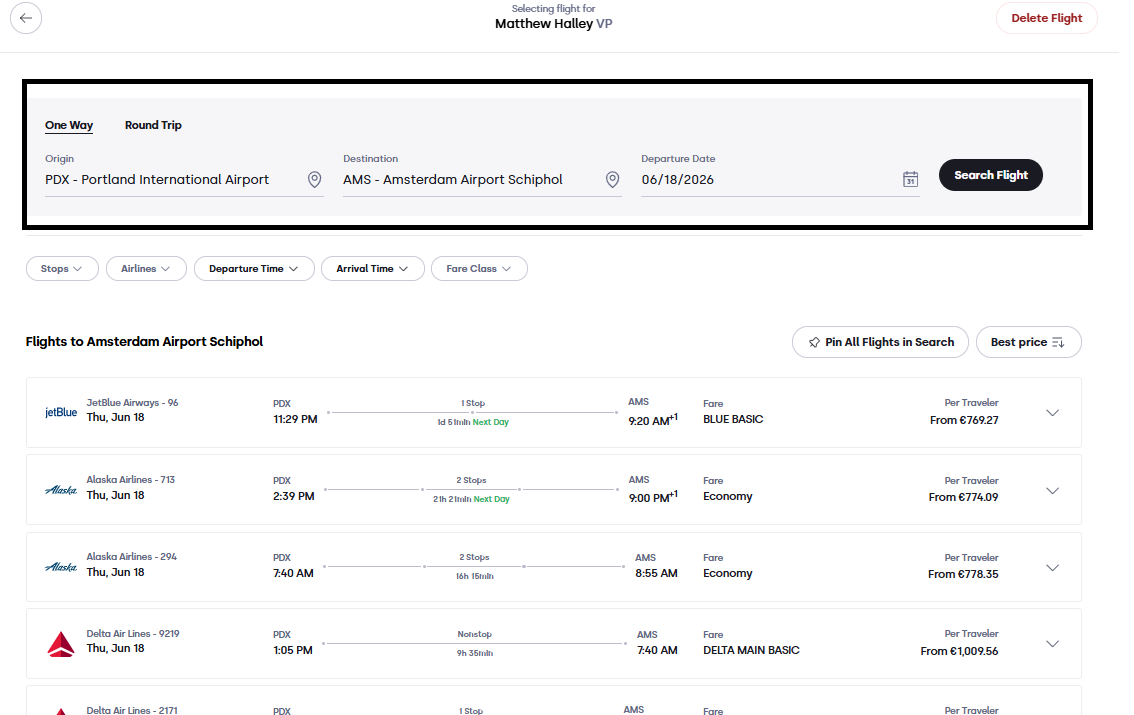Click the Alaska logo for flight 713

[x=61, y=490]
